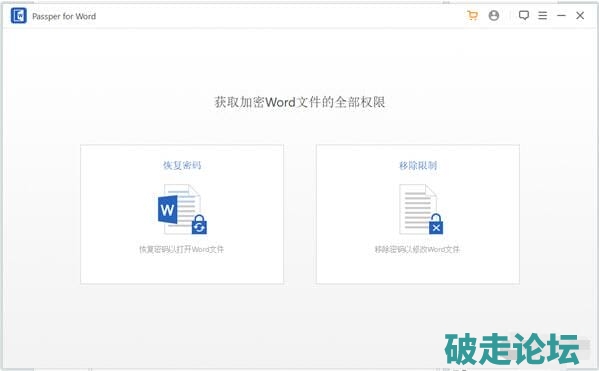Close the Passper for Word window
The width and height of the screenshot is (599, 371).
tap(580, 15)
